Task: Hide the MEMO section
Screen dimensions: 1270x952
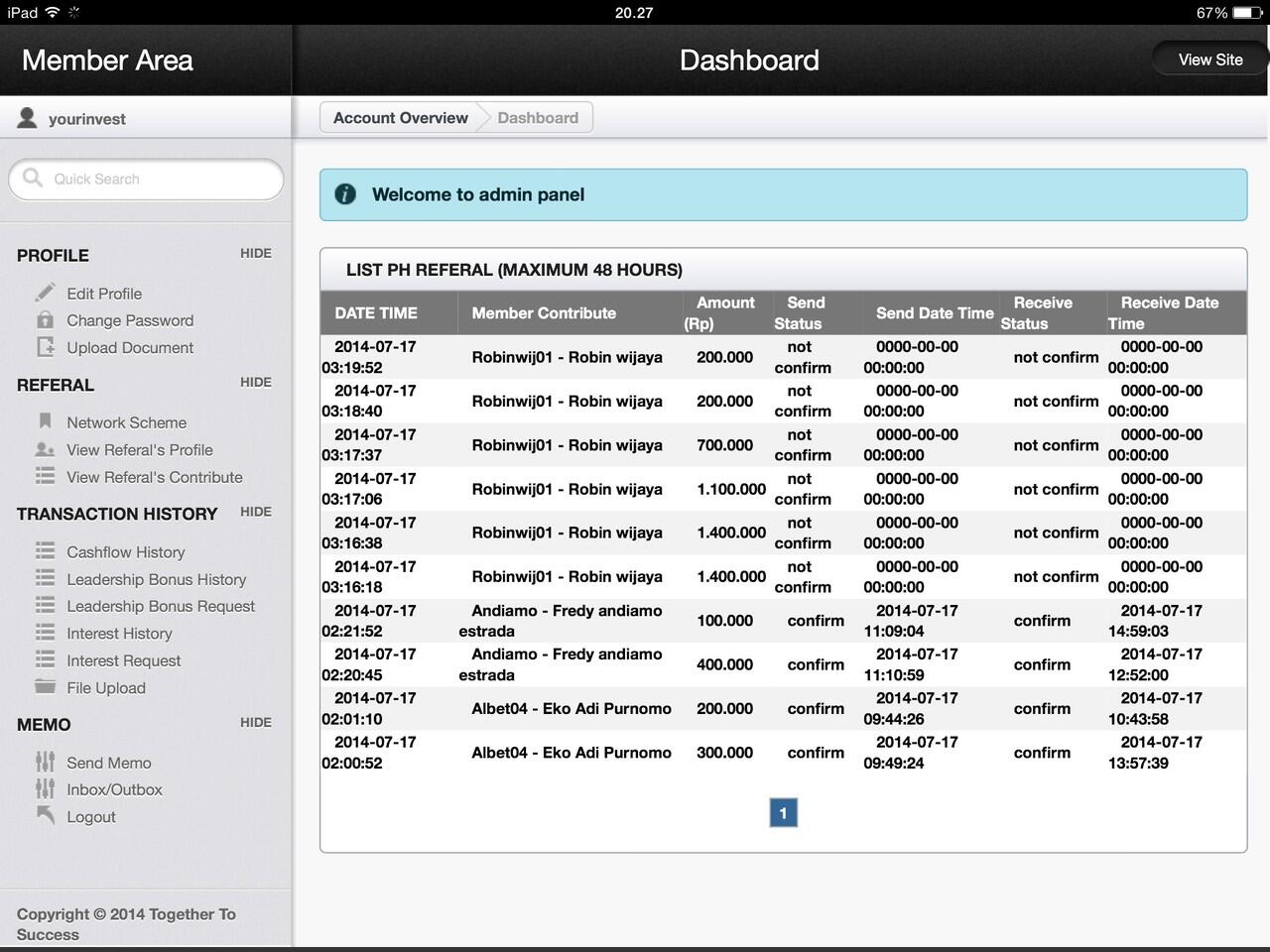Action: pyautogui.click(x=256, y=722)
